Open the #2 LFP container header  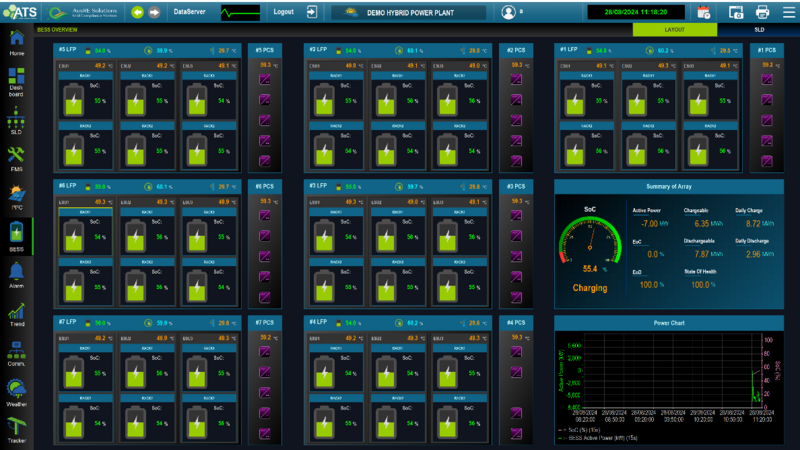[397, 51]
